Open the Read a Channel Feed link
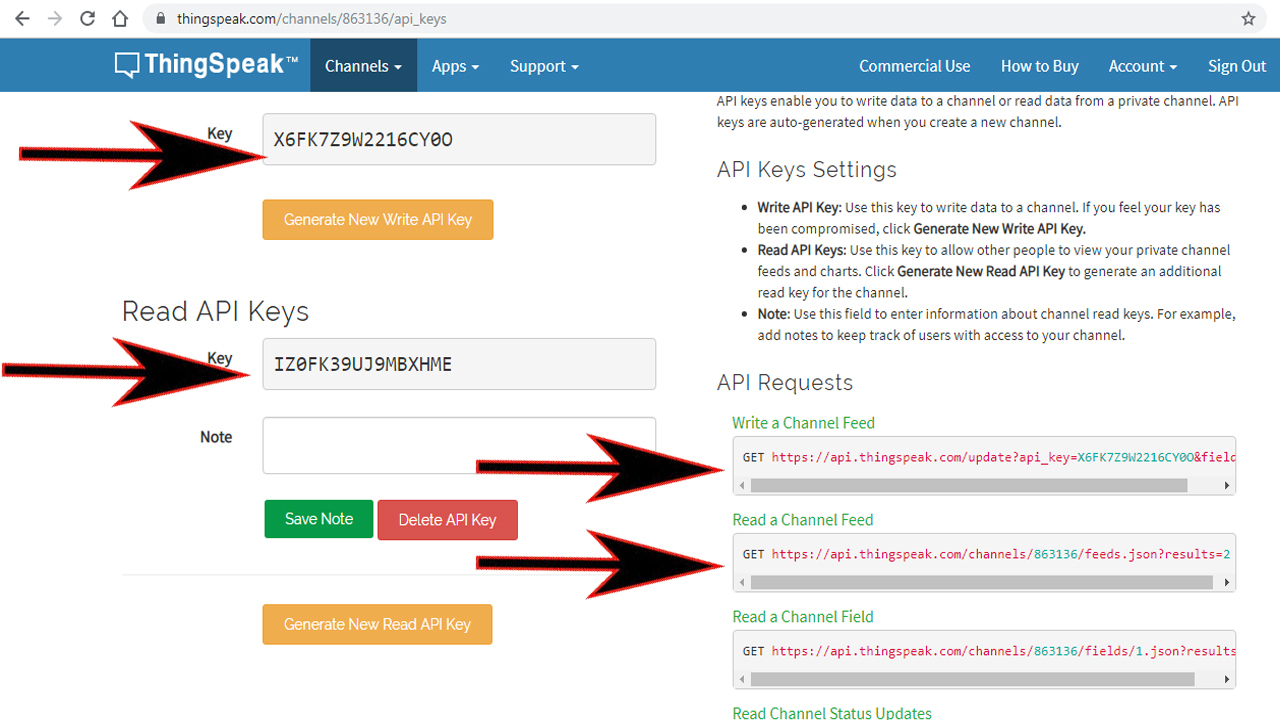Image resolution: width=1280 pixels, height=720 pixels. pyautogui.click(x=803, y=519)
